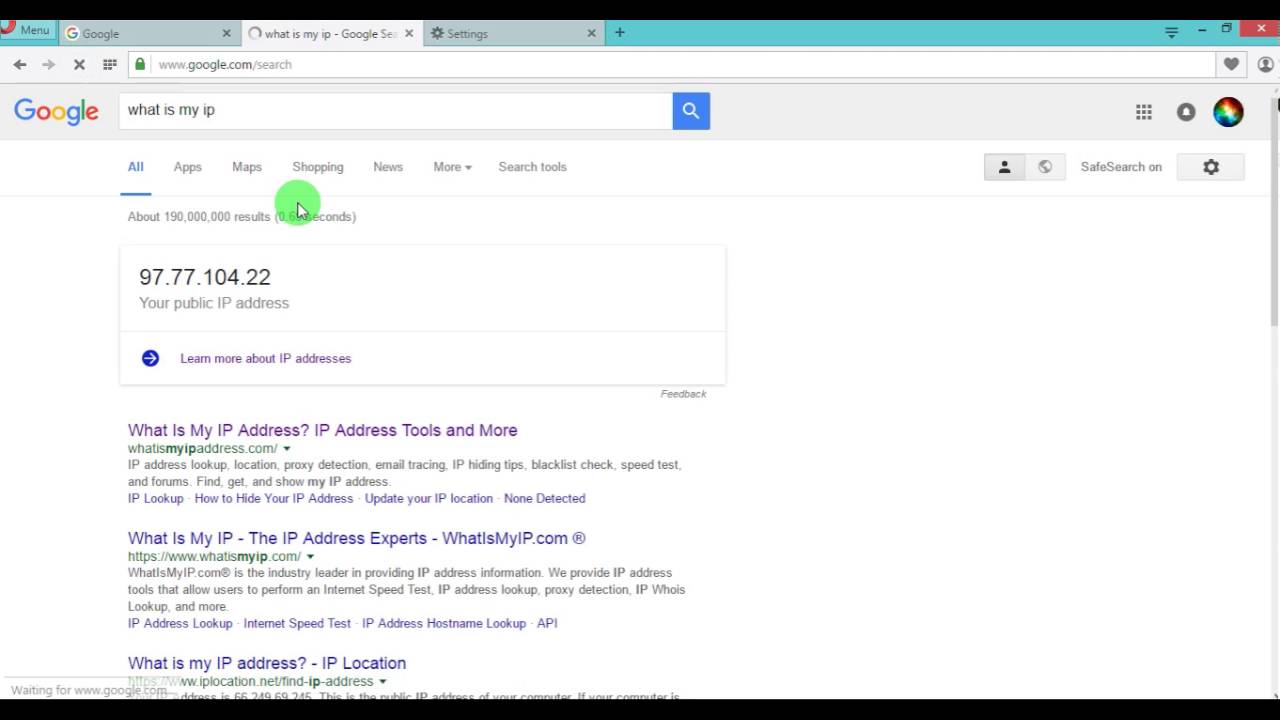
Task: Expand the More search categories dropdown
Action: coord(452,167)
